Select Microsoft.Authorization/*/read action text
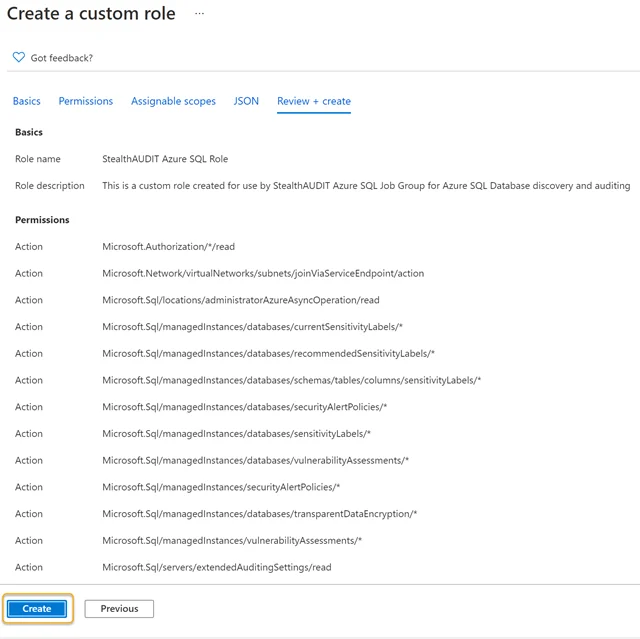This screenshot has width=640, height=639. point(169,246)
